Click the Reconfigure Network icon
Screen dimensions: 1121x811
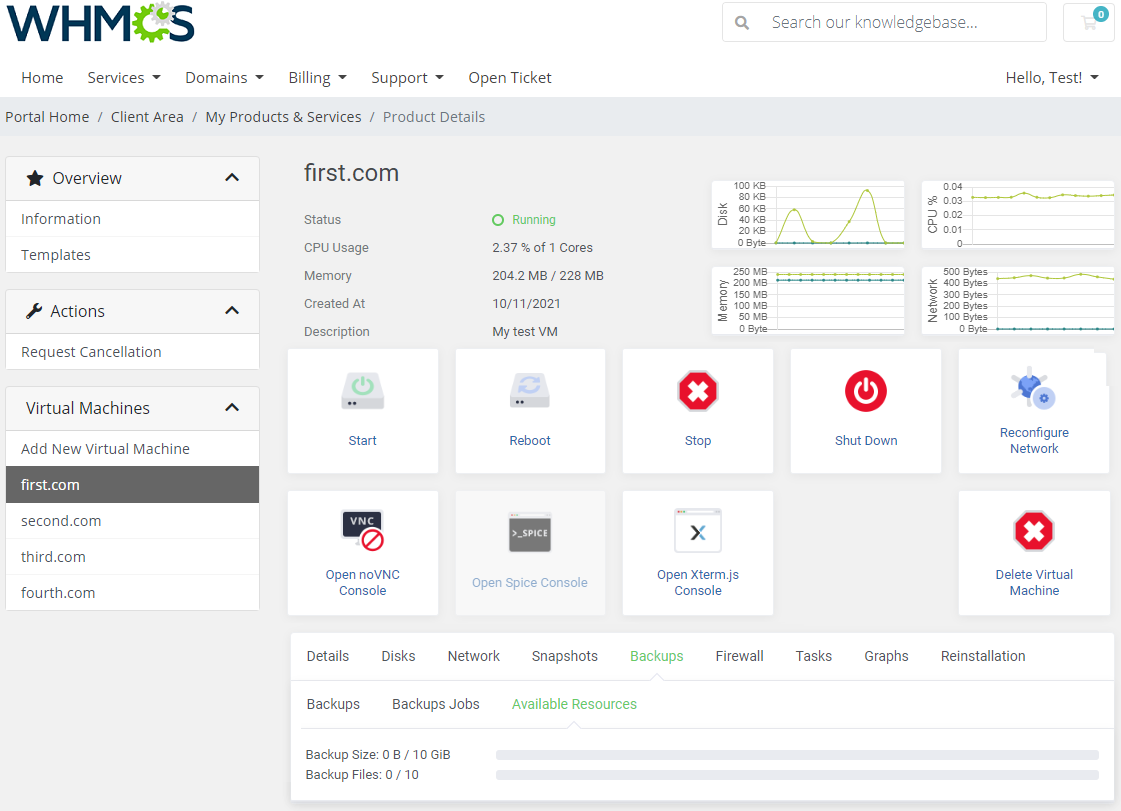click(1033, 388)
